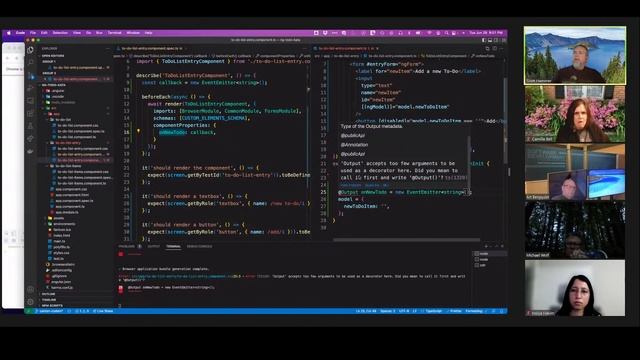
Task: Open the Search view in the activity bar
Action: pyautogui.click(x=31, y=62)
